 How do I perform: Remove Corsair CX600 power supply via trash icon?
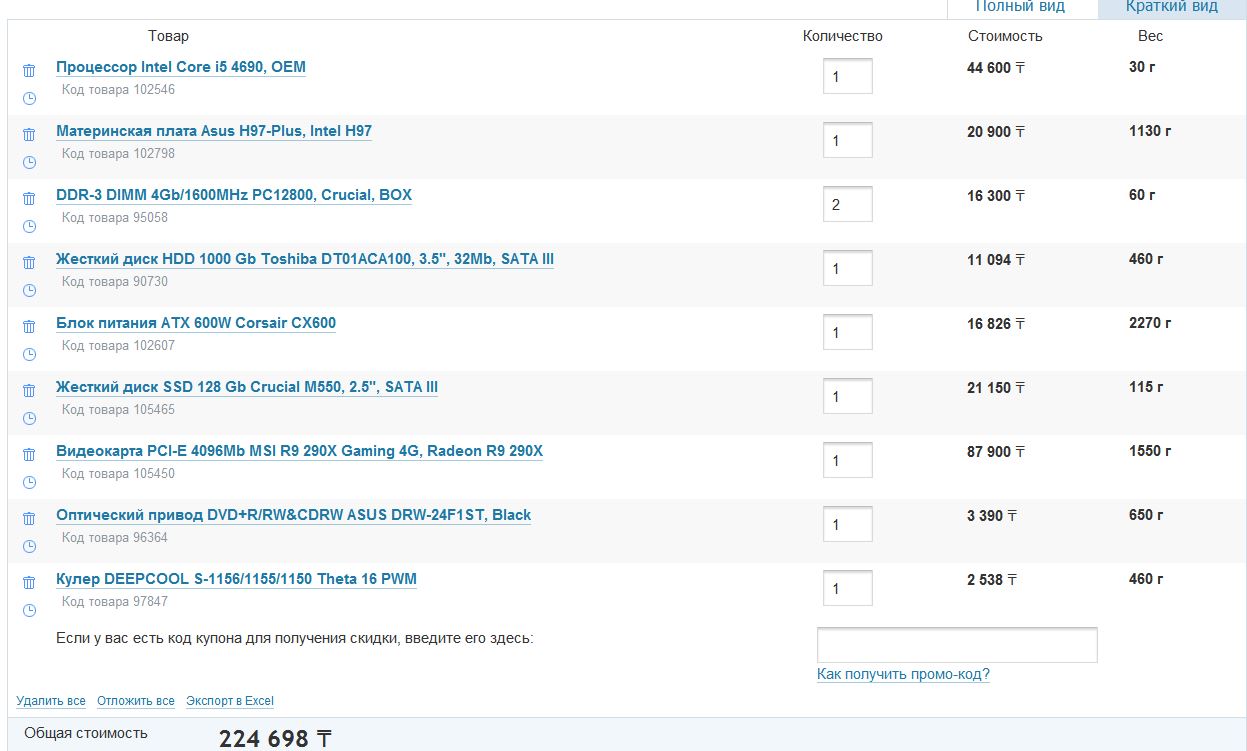(29, 326)
